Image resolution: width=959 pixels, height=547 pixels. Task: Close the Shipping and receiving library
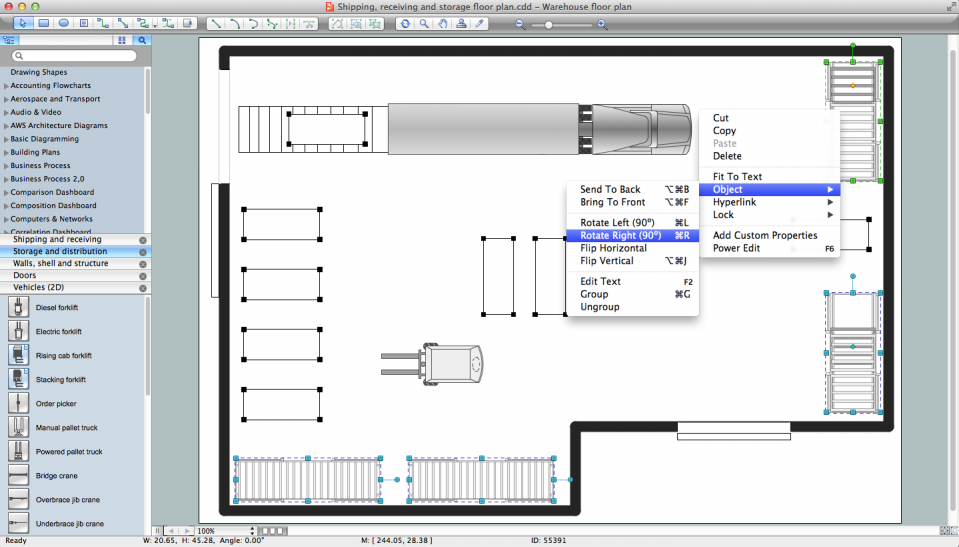pos(142,240)
